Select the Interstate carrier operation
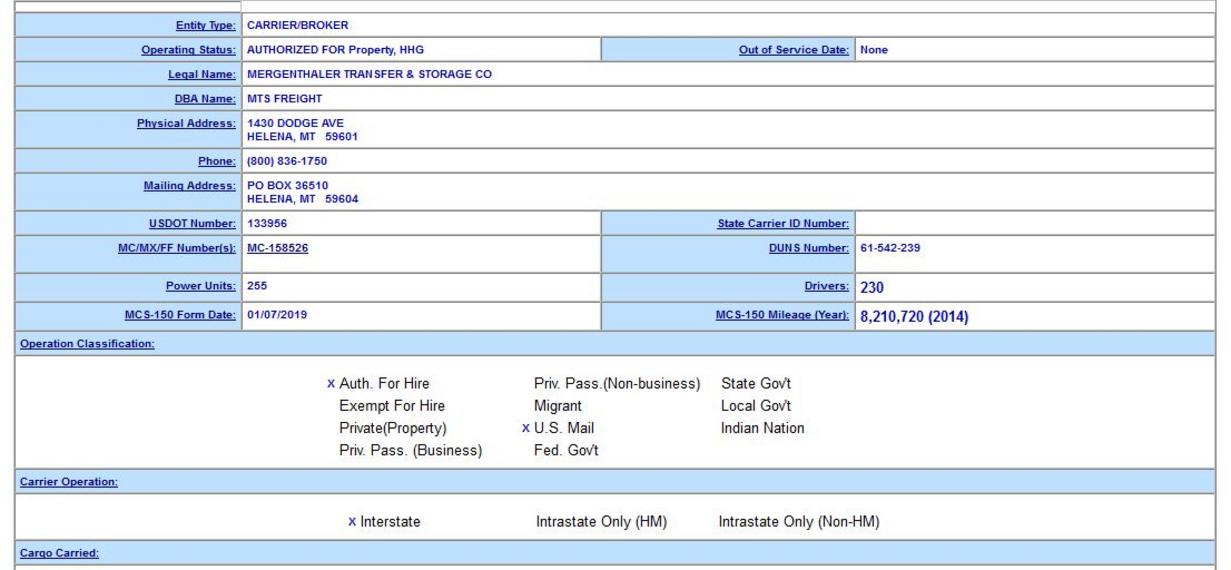 click(390, 521)
